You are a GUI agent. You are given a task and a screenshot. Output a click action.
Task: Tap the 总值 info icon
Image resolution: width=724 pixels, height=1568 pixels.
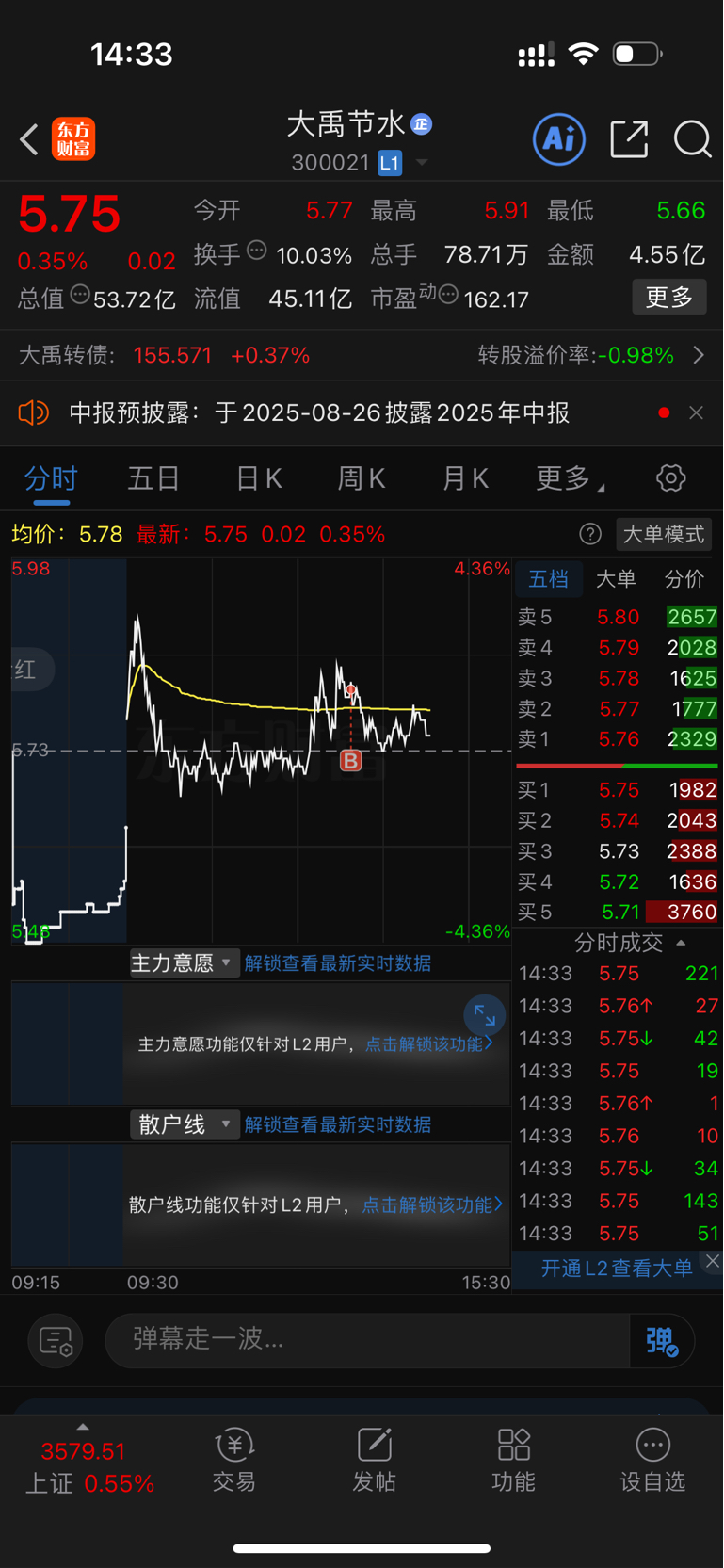tap(80, 295)
